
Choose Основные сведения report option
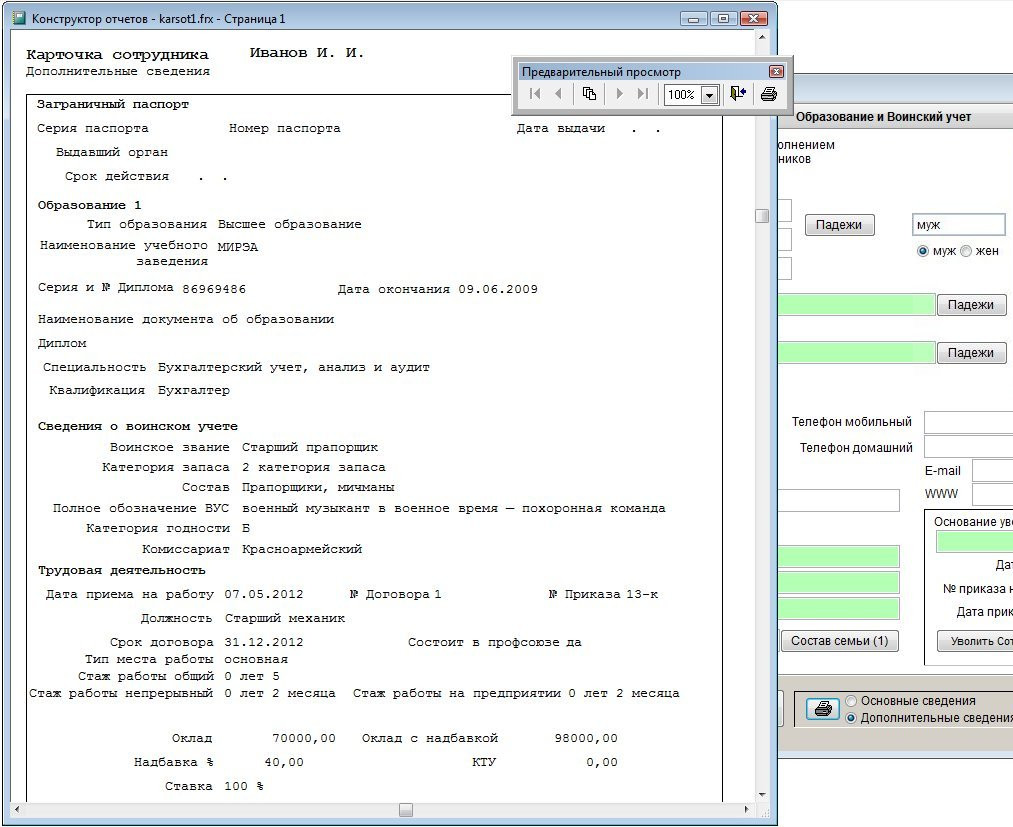coord(852,701)
